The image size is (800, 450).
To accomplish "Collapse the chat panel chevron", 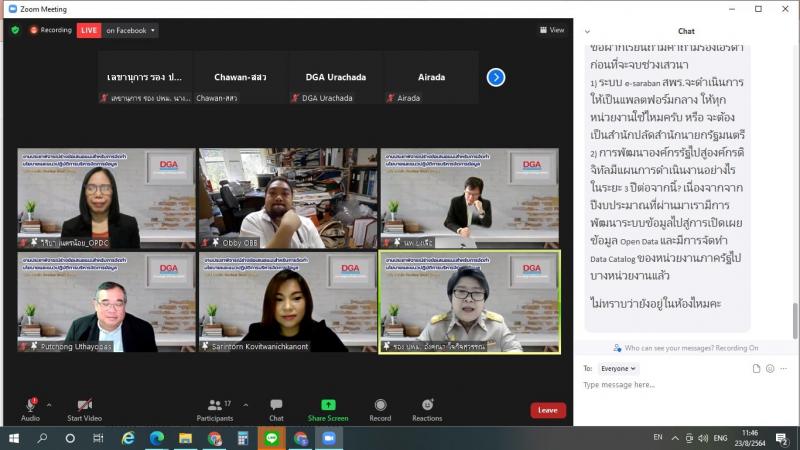I will [x=587, y=32].
